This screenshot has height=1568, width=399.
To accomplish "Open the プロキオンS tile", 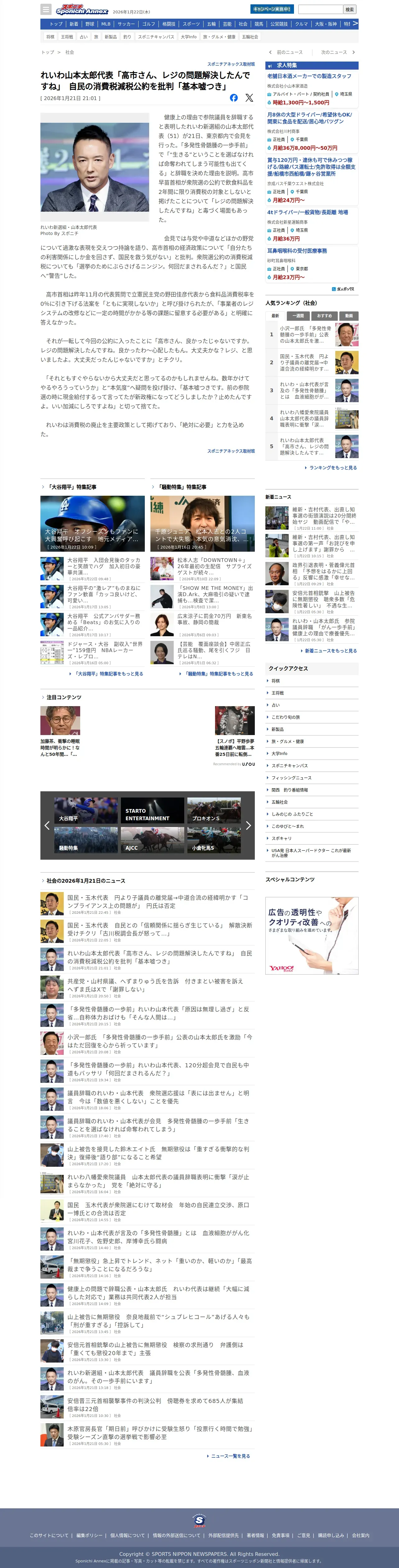I will 214,811.
